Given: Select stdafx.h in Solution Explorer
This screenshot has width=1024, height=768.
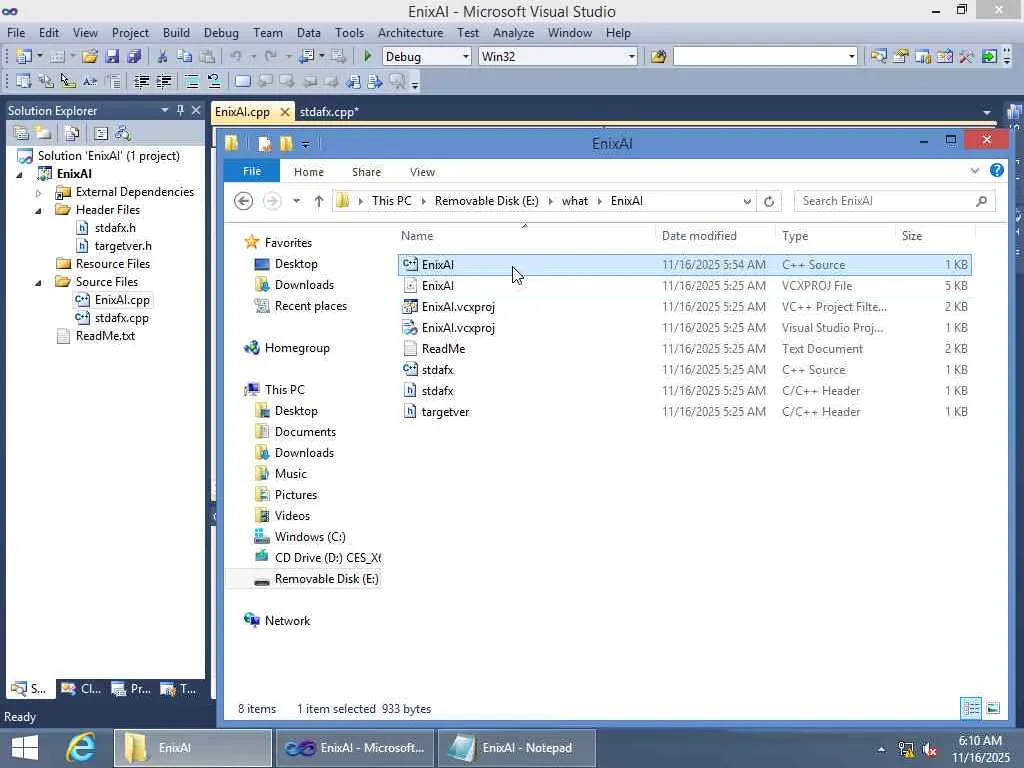Looking at the screenshot, I should pyautogui.click(x=115, y=229).
